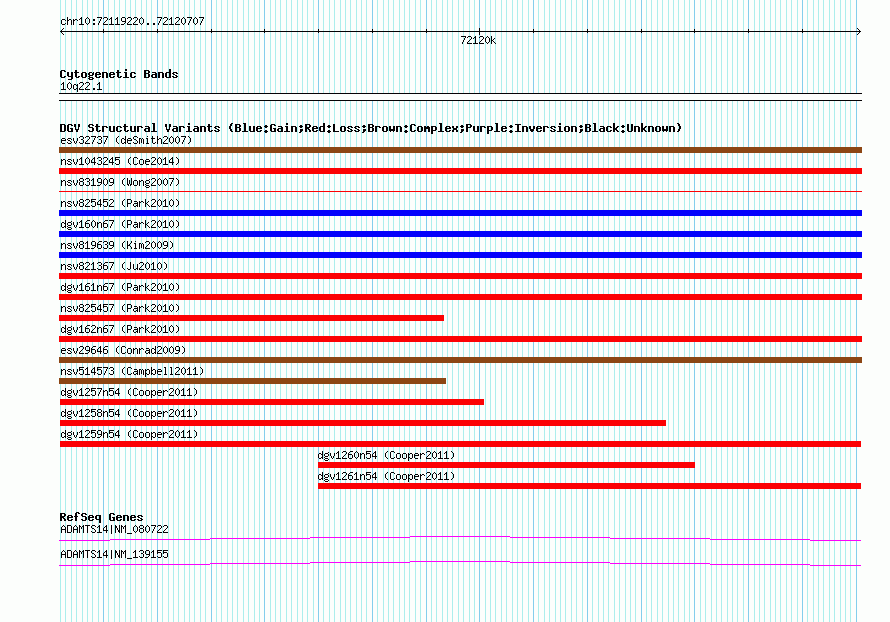Open dgv1261n54 (Cooper2011) label
This screenshot has height=622, width=890.
[x=386, y=476]
